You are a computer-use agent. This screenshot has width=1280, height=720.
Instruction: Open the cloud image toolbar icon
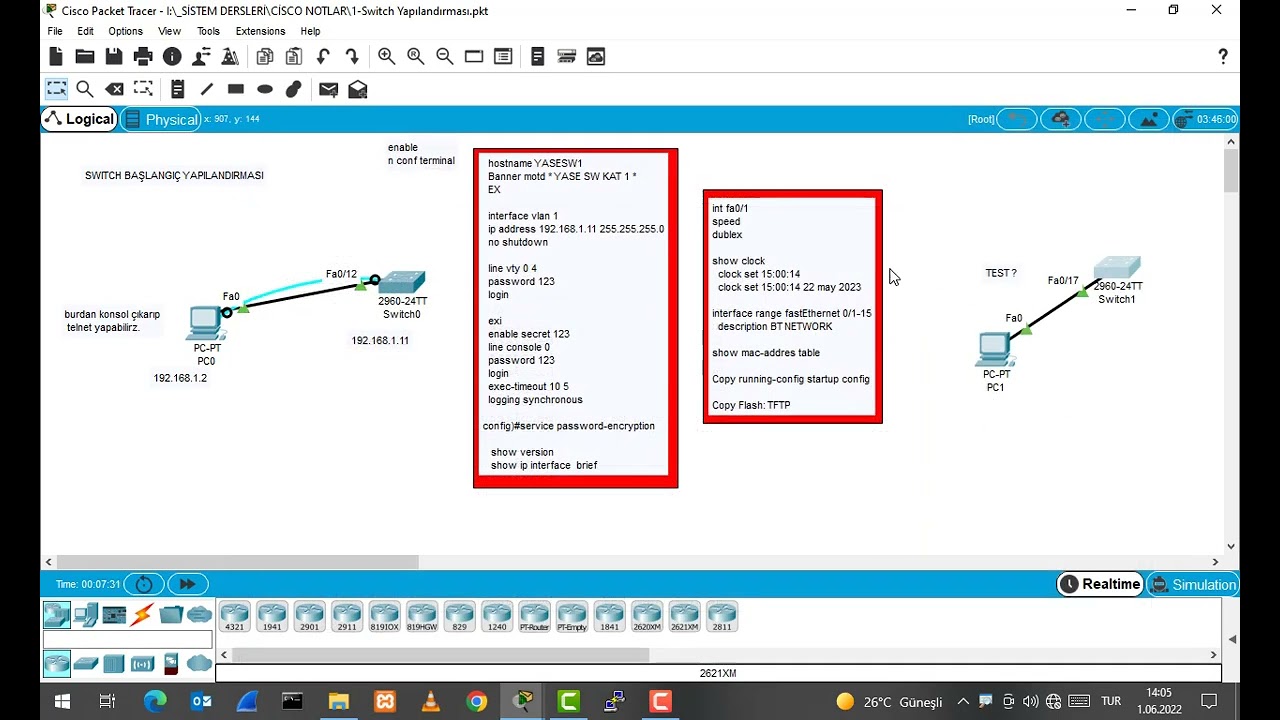coord(596,57)
